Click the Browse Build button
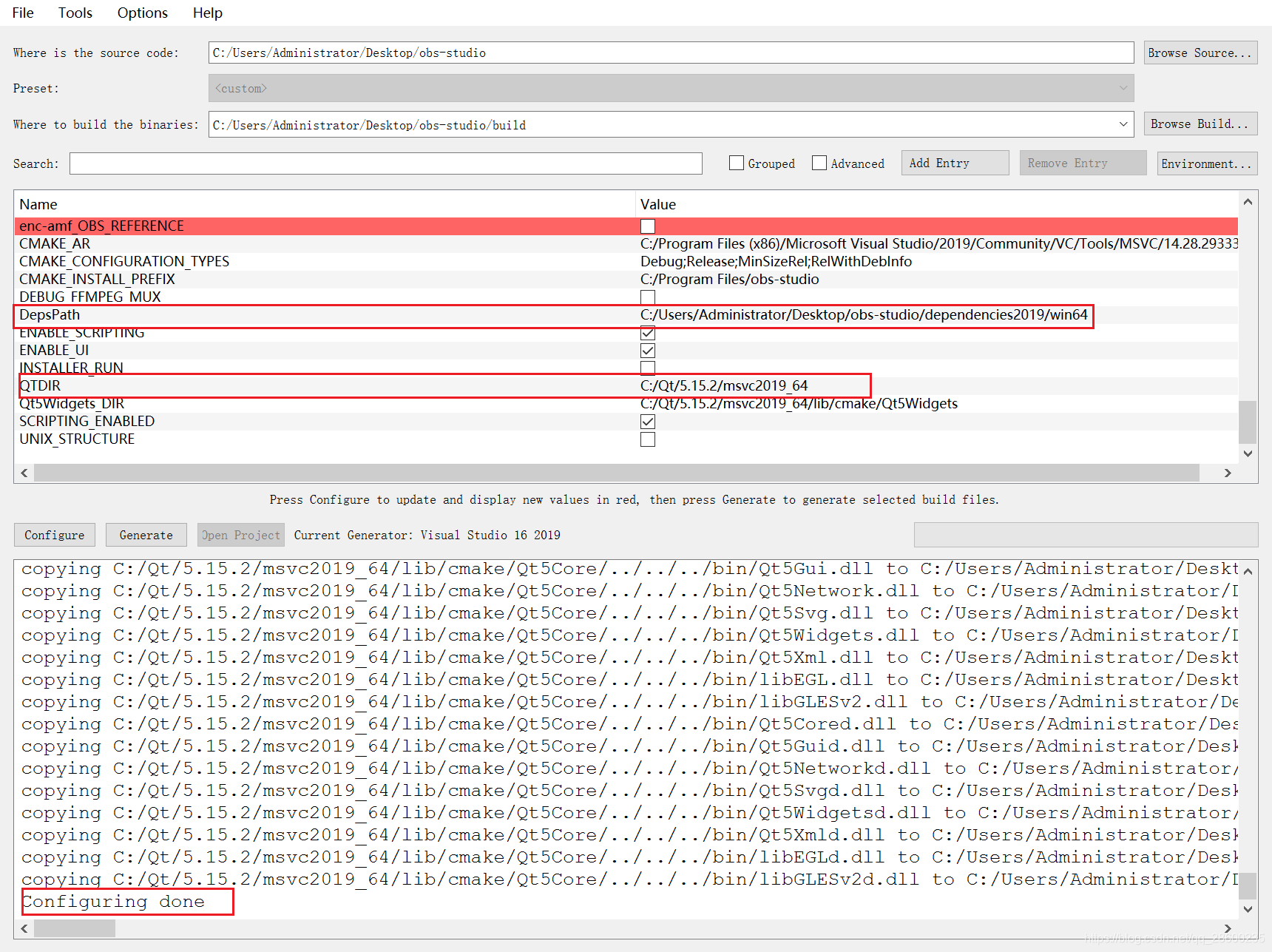This screenshot has height=952, width=1272. (1200, 124)
